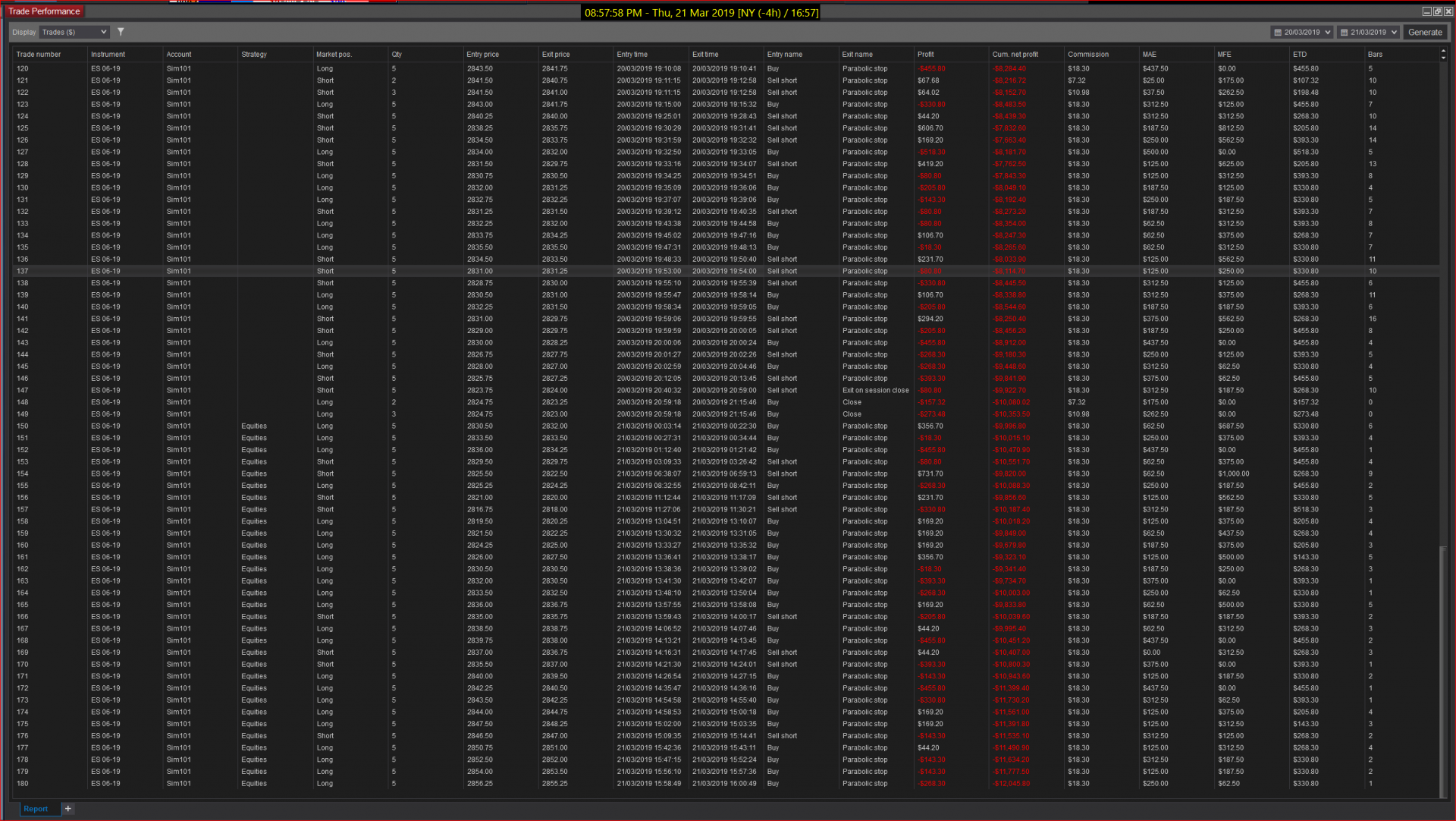Sort by Trade number column header

coord(39,55)
